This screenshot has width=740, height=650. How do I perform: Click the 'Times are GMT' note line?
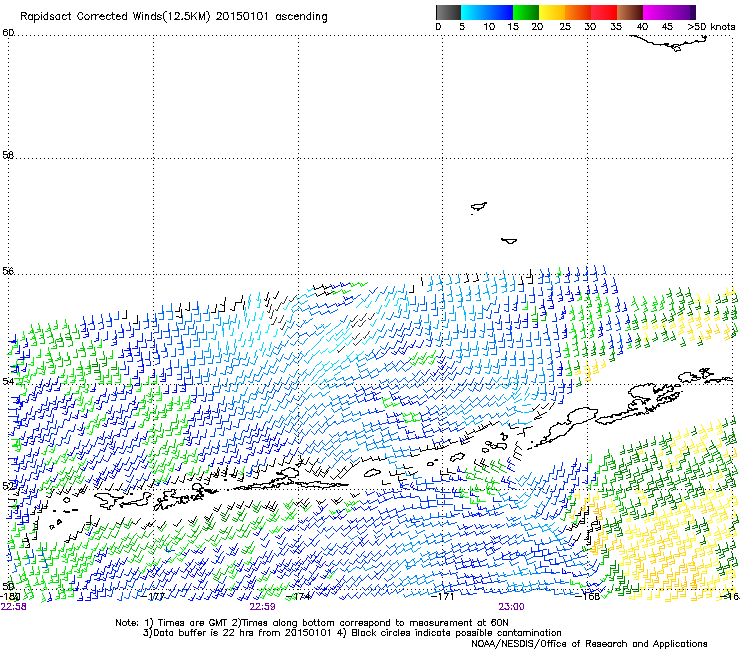[312, 623]
